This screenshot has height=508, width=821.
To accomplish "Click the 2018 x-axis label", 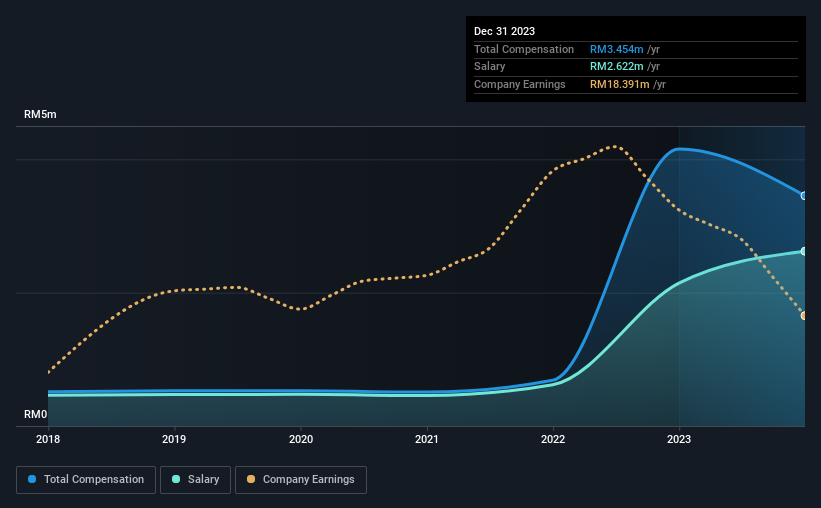I will coord(48,439).
